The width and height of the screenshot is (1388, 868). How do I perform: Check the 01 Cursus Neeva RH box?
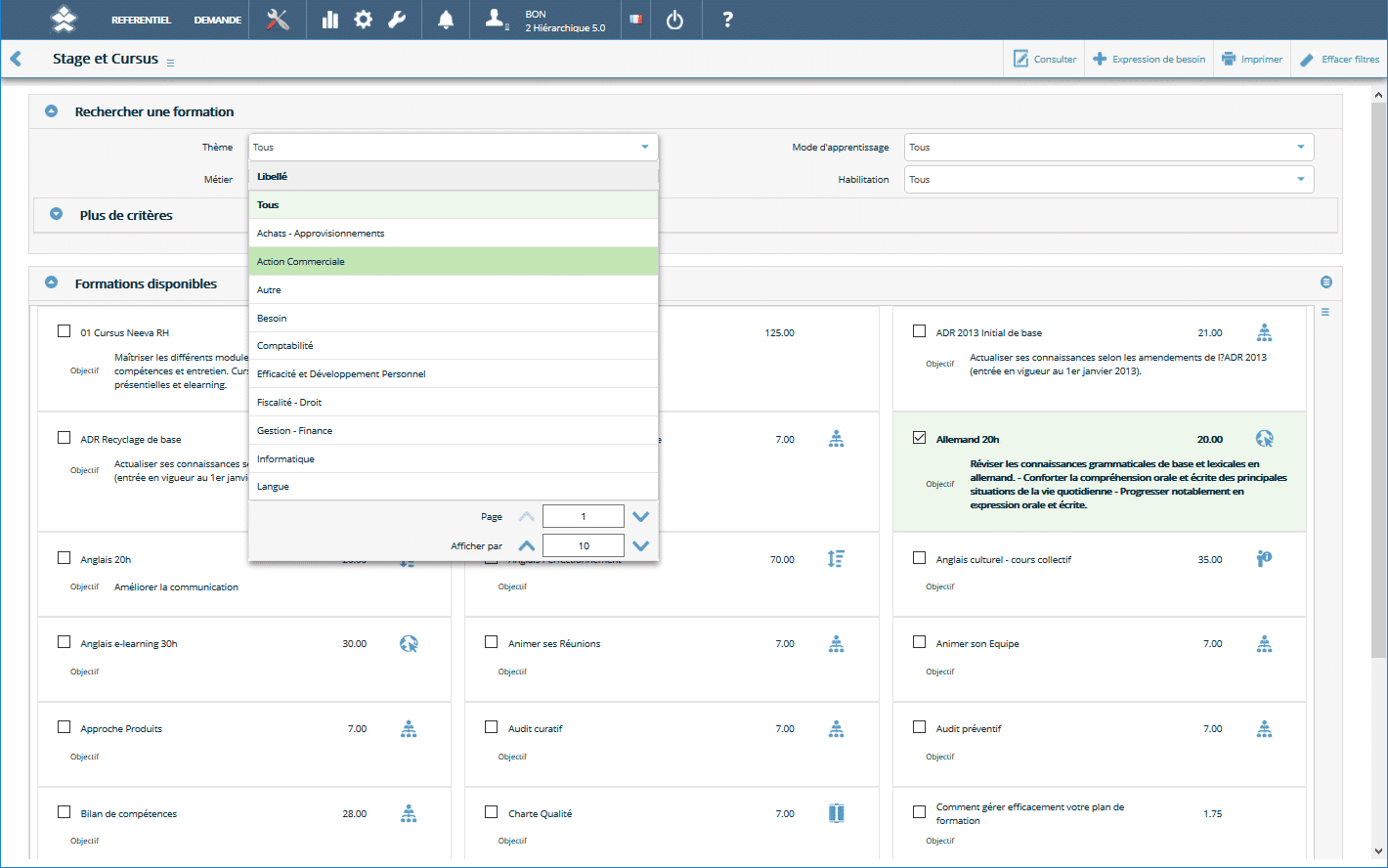tap(64, 331)
